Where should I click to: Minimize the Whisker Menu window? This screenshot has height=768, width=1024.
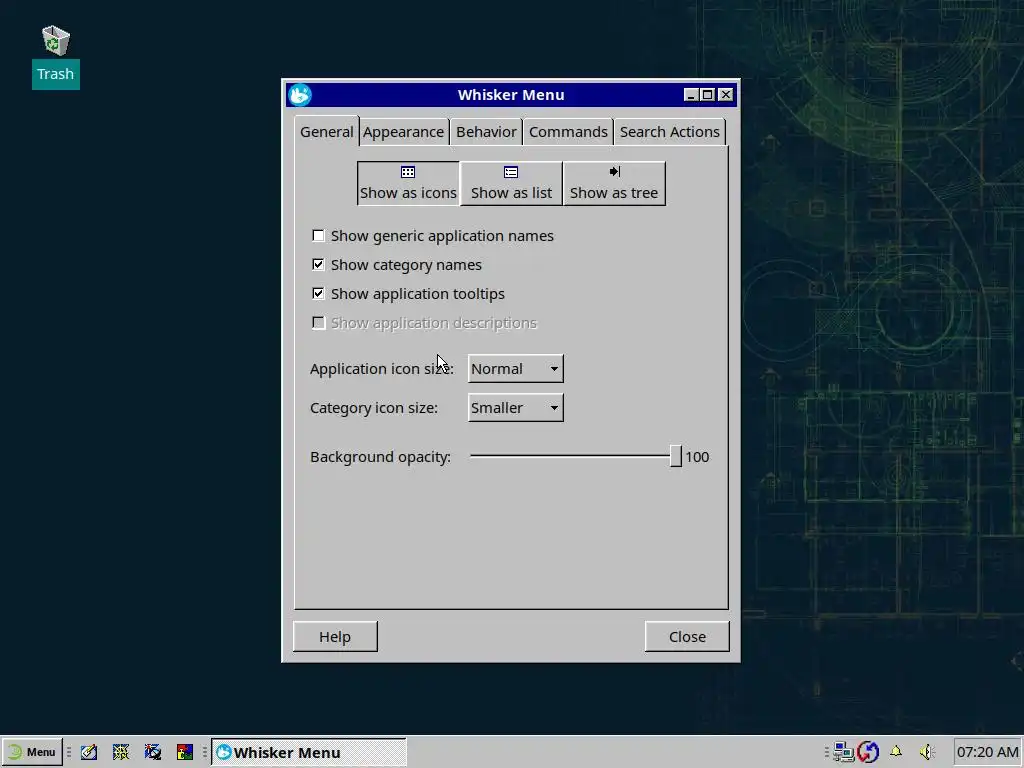691,95
